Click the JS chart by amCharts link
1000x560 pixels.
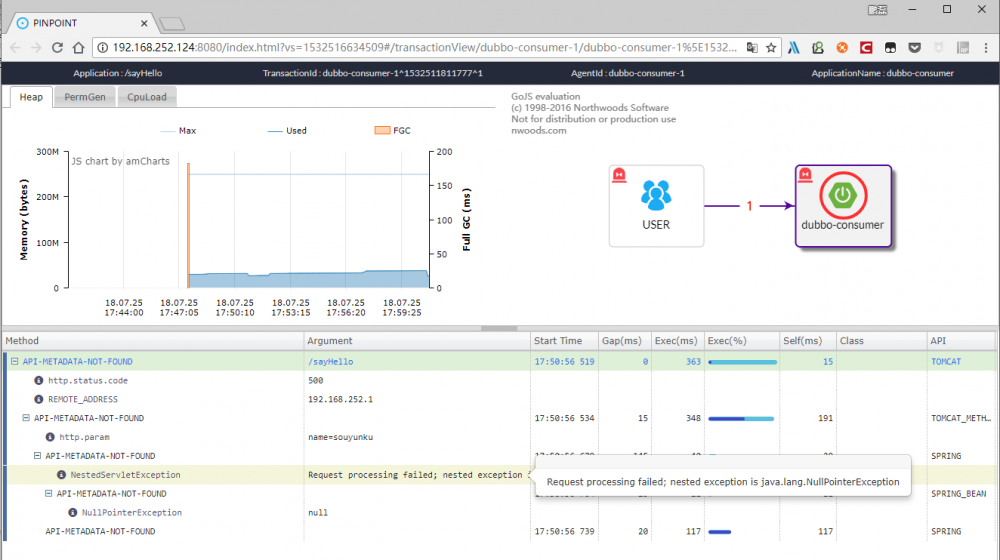click(121, 161)
